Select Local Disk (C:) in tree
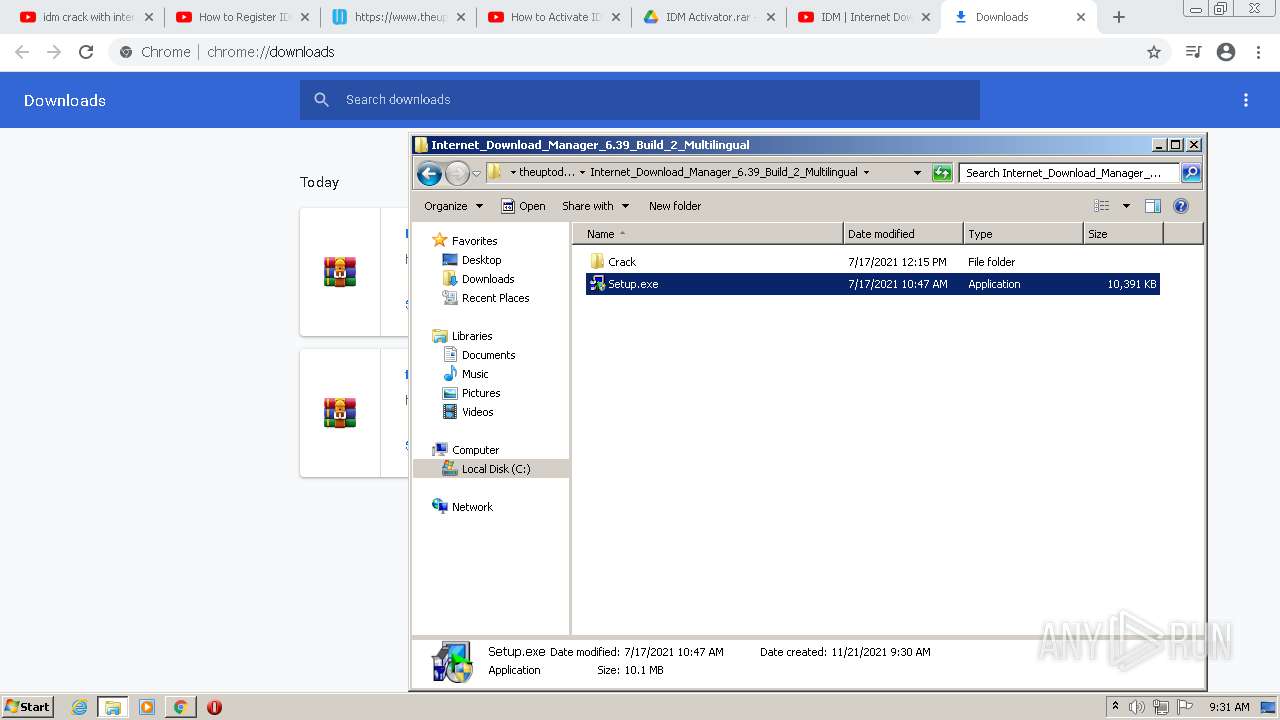This screenshot has height=720, width=1280. click(x=491, y=469)
